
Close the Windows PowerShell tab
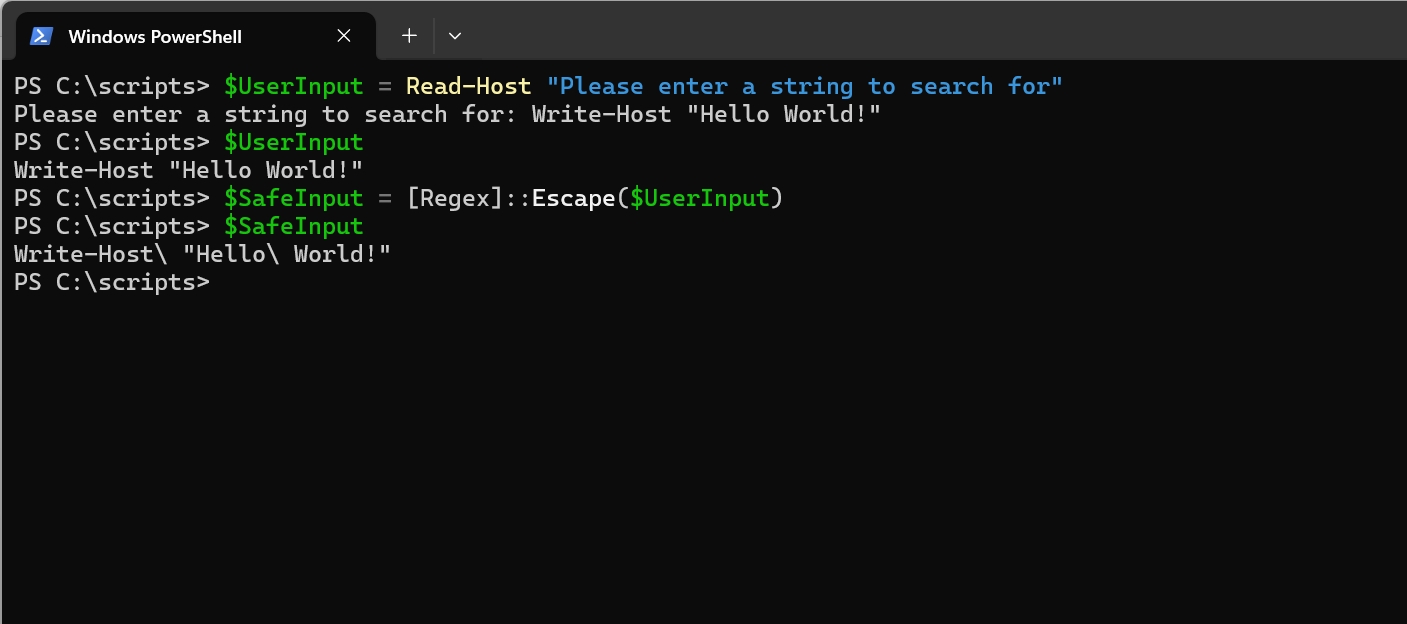[x=343, y=36]
